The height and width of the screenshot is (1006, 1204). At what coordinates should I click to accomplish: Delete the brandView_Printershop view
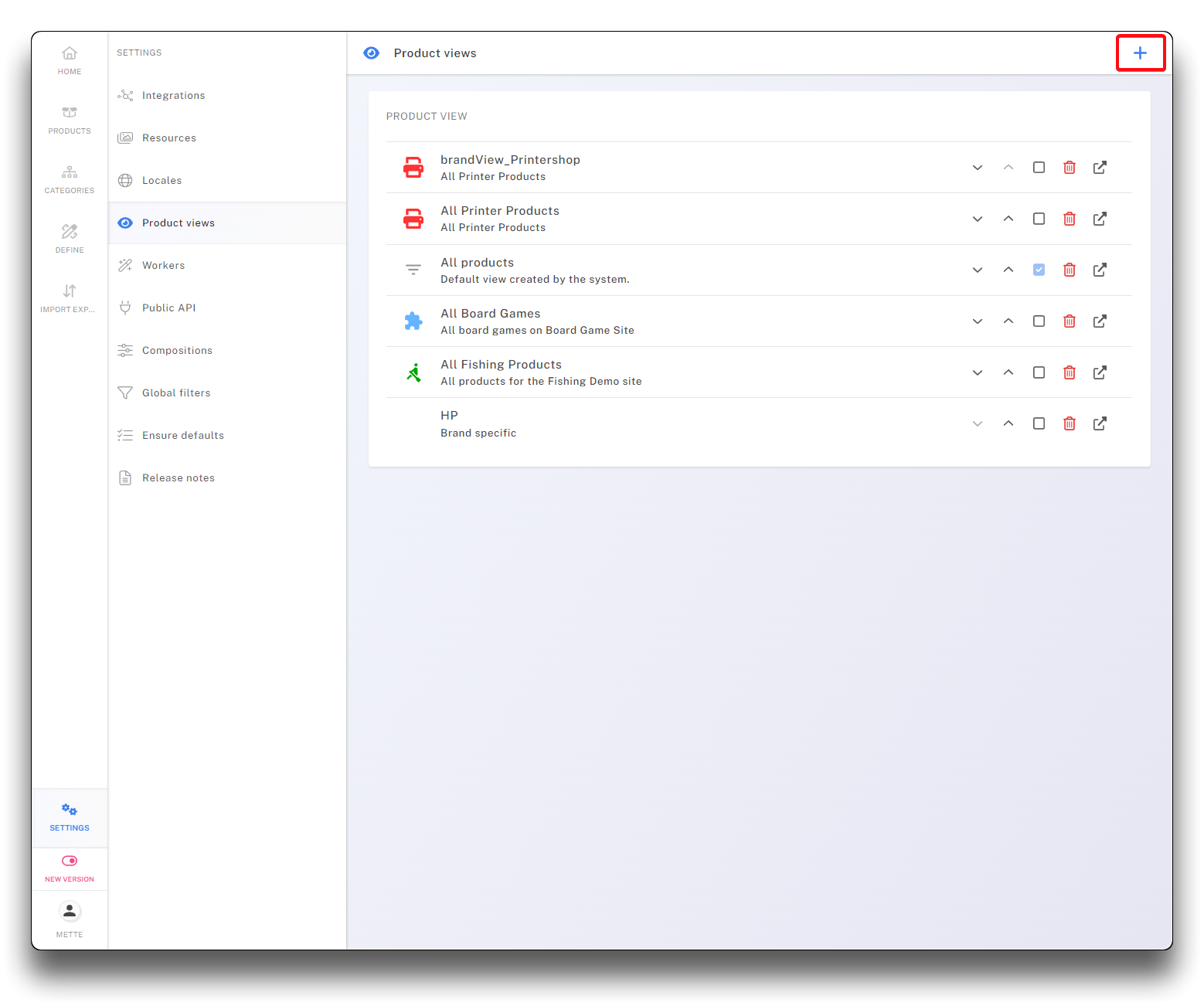[x=1070, y=168]
